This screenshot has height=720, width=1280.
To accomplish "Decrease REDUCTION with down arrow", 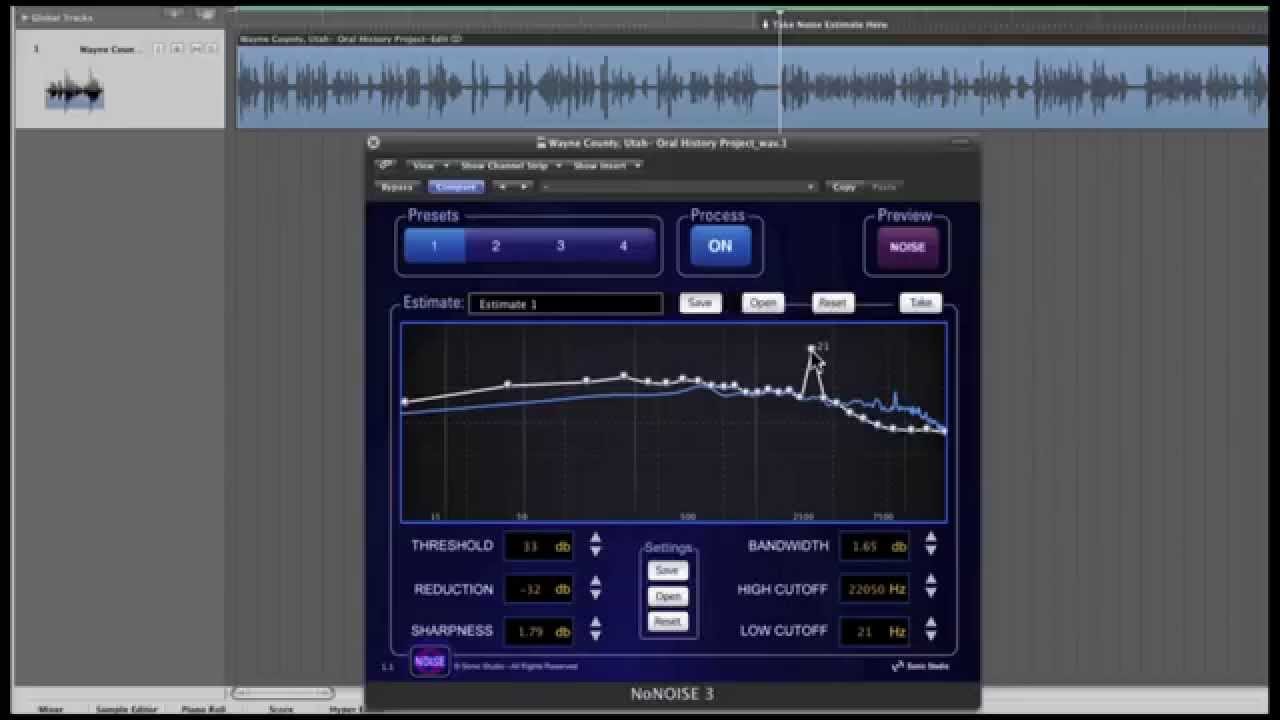I will 596,594.
